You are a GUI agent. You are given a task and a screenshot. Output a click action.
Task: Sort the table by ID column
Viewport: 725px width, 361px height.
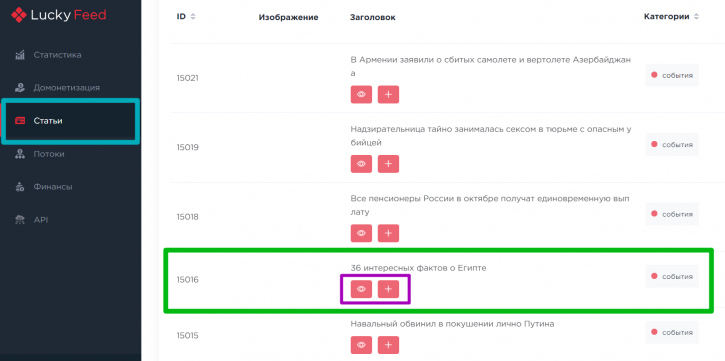[193, 17]
